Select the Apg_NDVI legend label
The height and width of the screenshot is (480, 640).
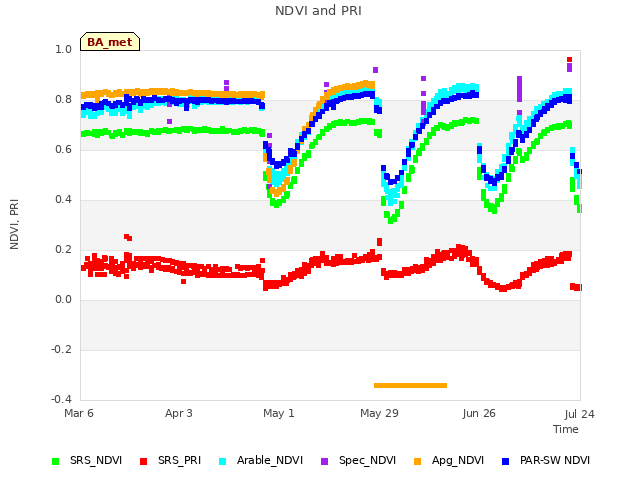[x=458, y=460]
